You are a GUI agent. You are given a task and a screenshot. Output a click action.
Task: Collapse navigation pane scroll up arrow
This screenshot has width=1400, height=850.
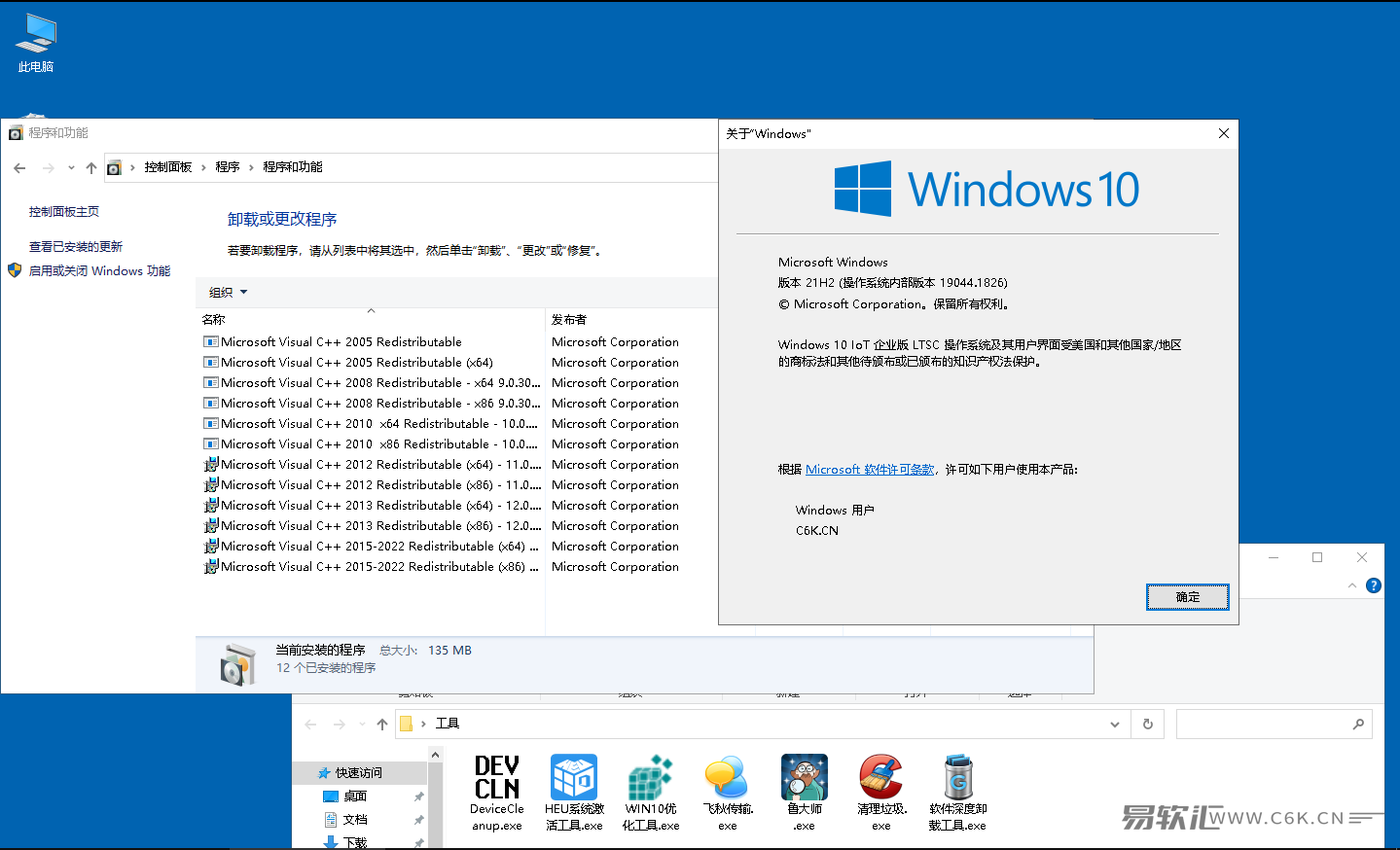coord(435,755)
